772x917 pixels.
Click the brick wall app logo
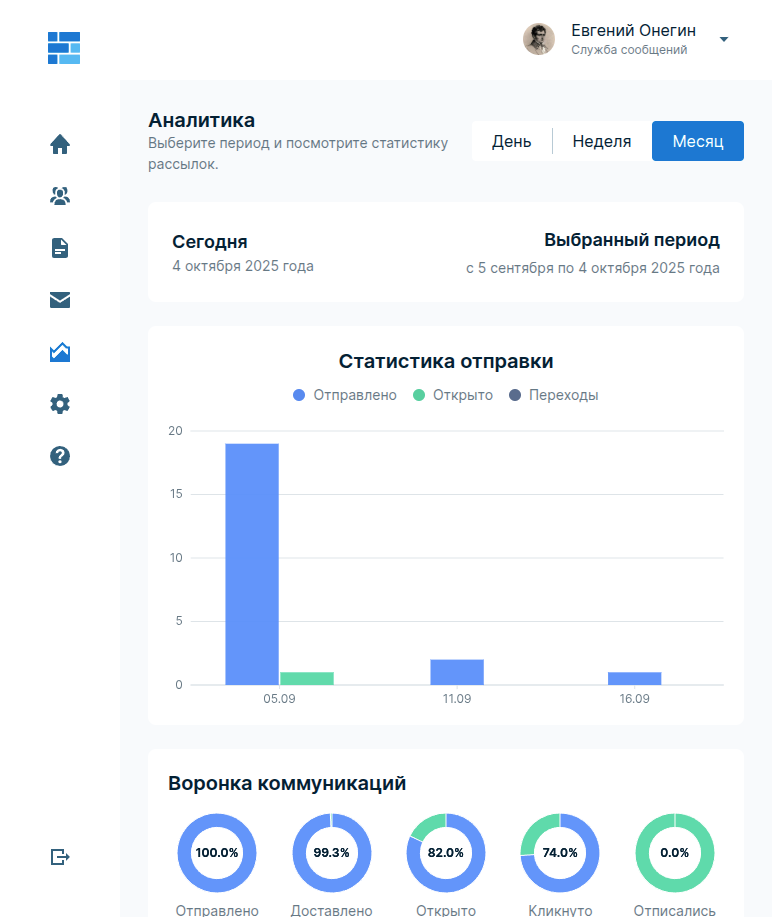(x=63, y=48)
